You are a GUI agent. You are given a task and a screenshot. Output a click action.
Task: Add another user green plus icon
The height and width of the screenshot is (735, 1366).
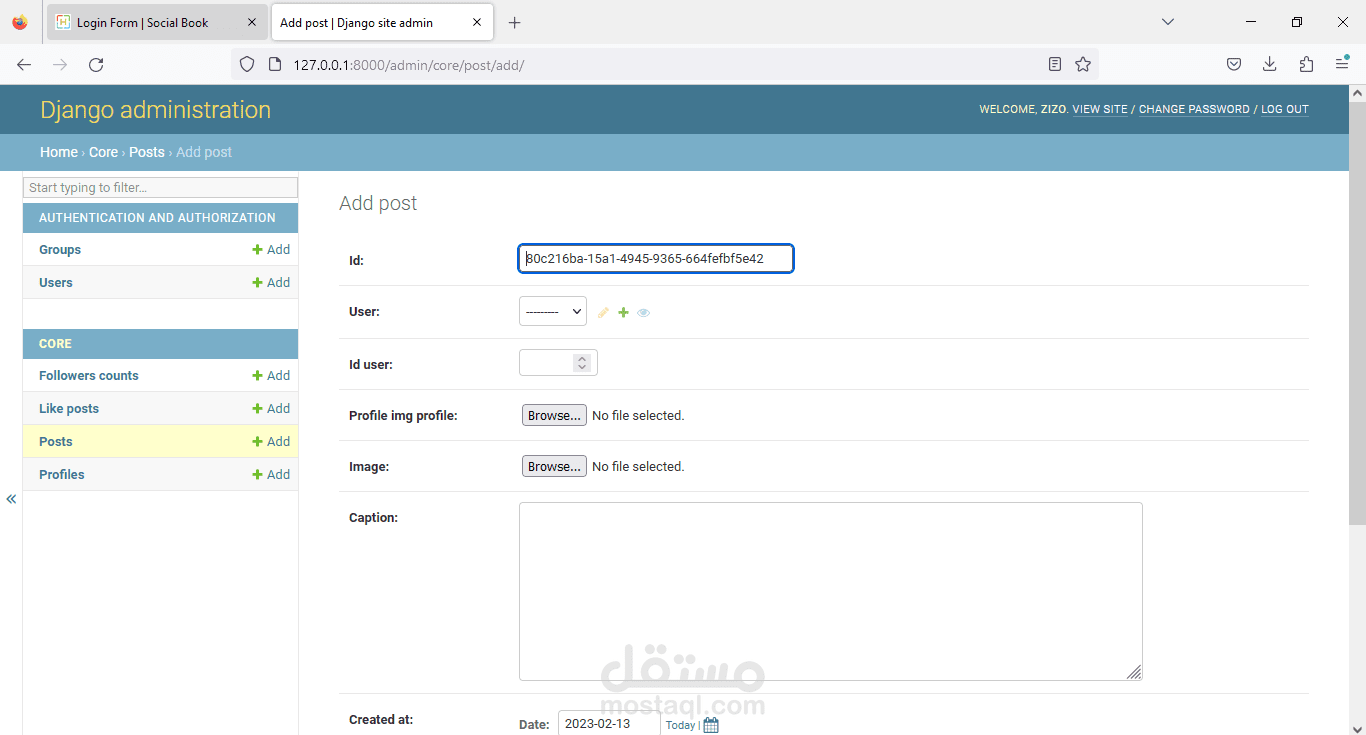coord(623,313)
